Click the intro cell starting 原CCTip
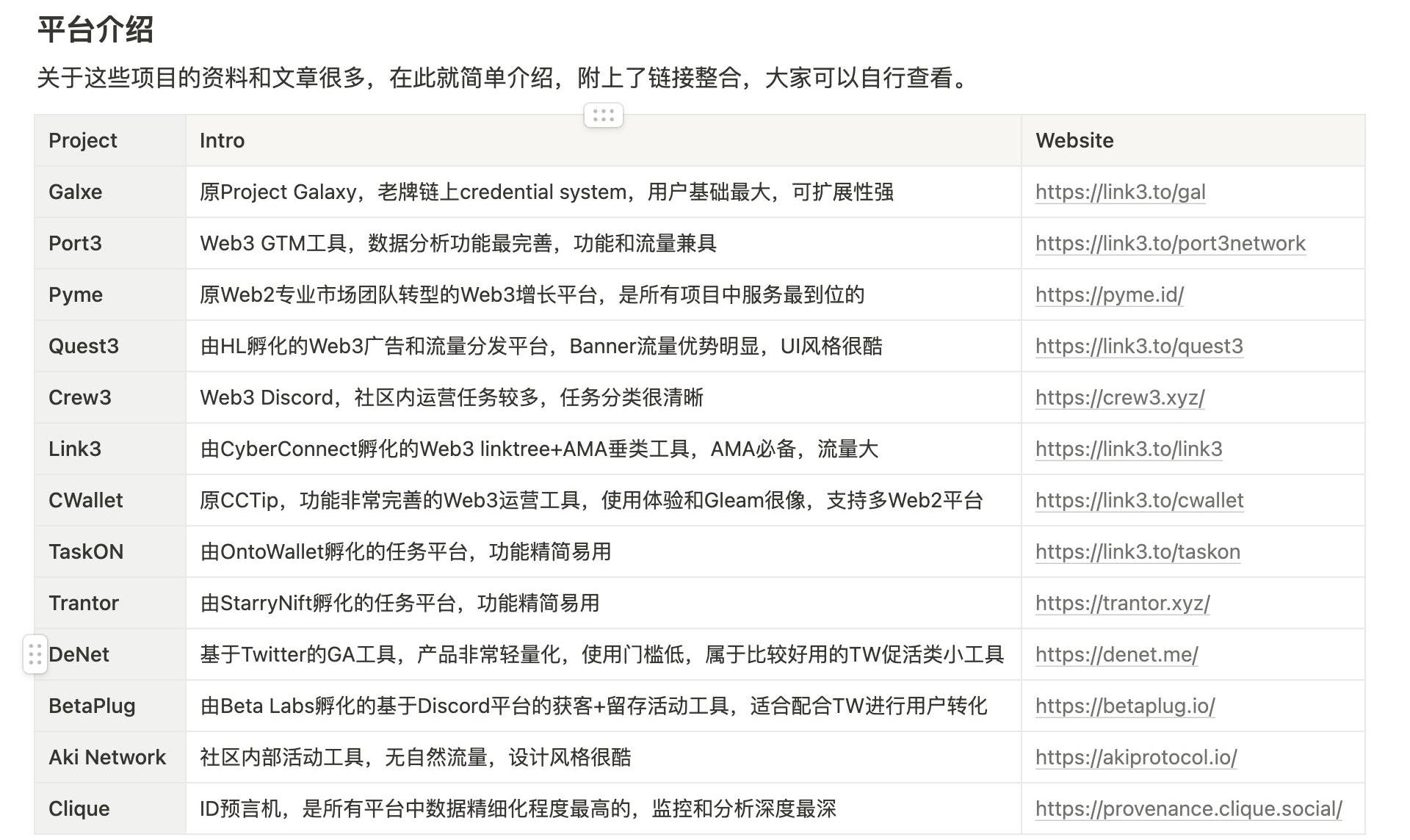The height and width of the screenshot is (840, 1410). [x=604, y=500]
